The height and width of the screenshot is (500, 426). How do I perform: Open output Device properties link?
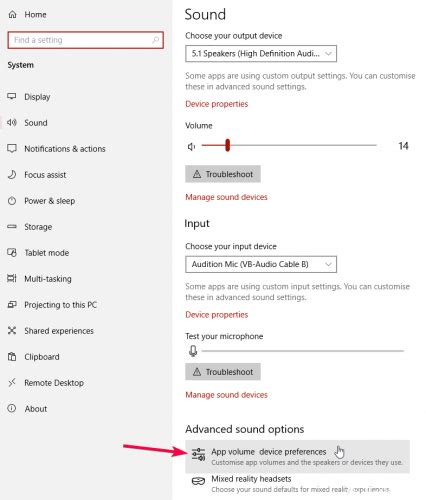[217, 104]
